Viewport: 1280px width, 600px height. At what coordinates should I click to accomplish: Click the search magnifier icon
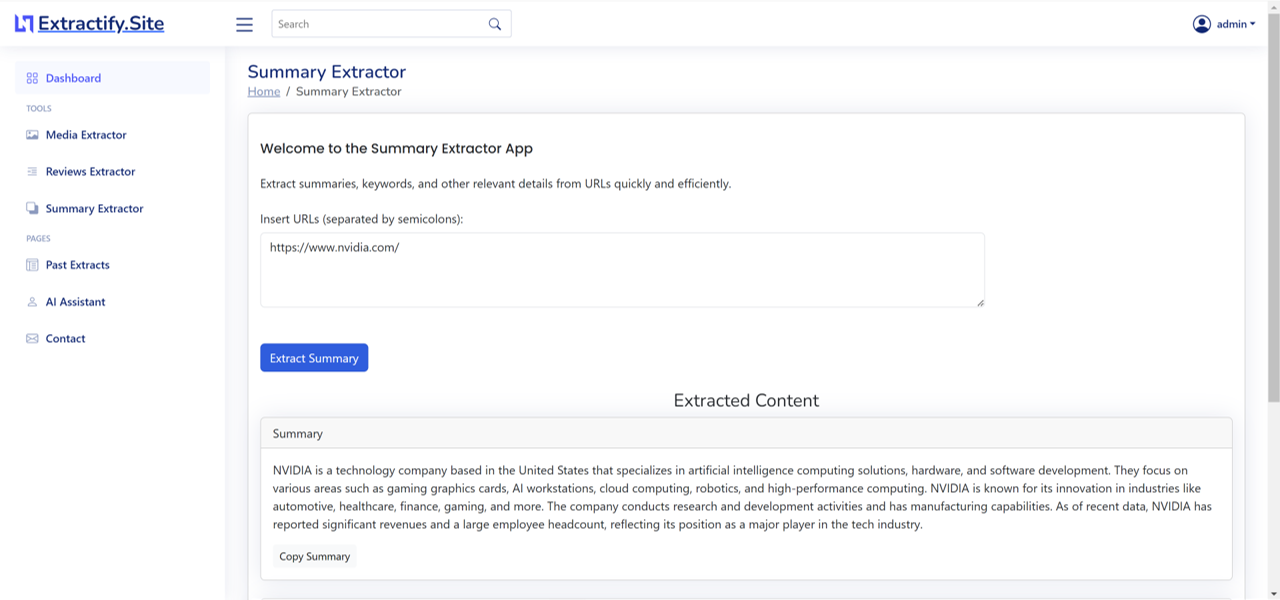[495, 24]
